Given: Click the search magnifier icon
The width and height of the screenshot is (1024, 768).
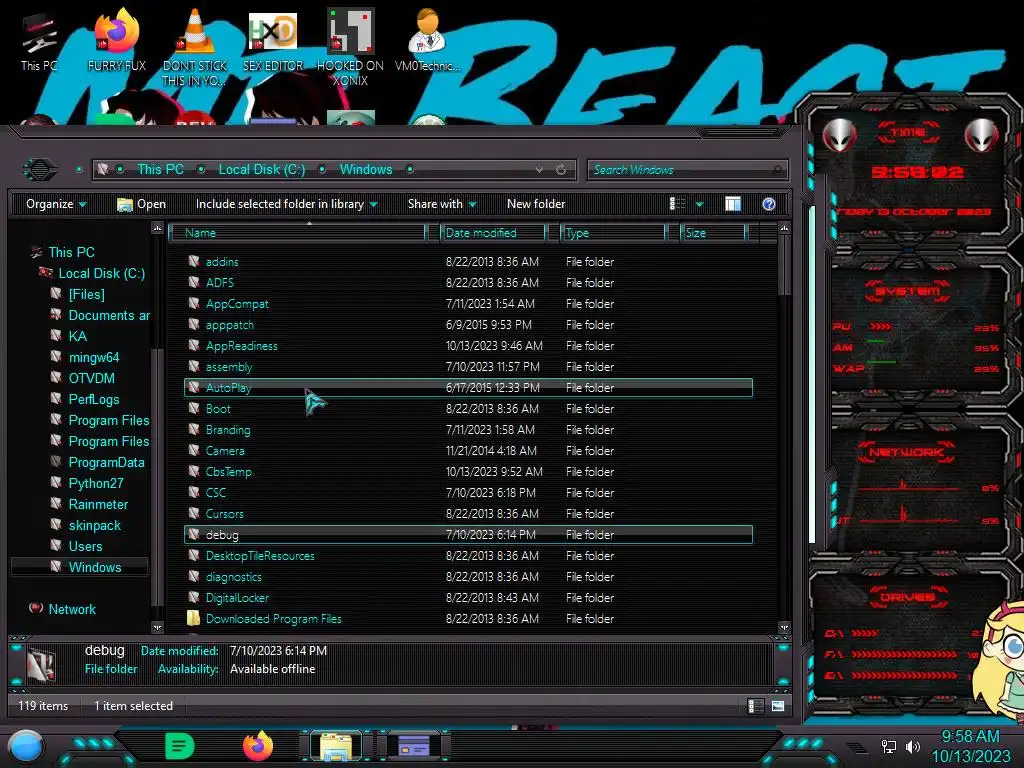Looking at the screenshot, I should click(776, 170).
